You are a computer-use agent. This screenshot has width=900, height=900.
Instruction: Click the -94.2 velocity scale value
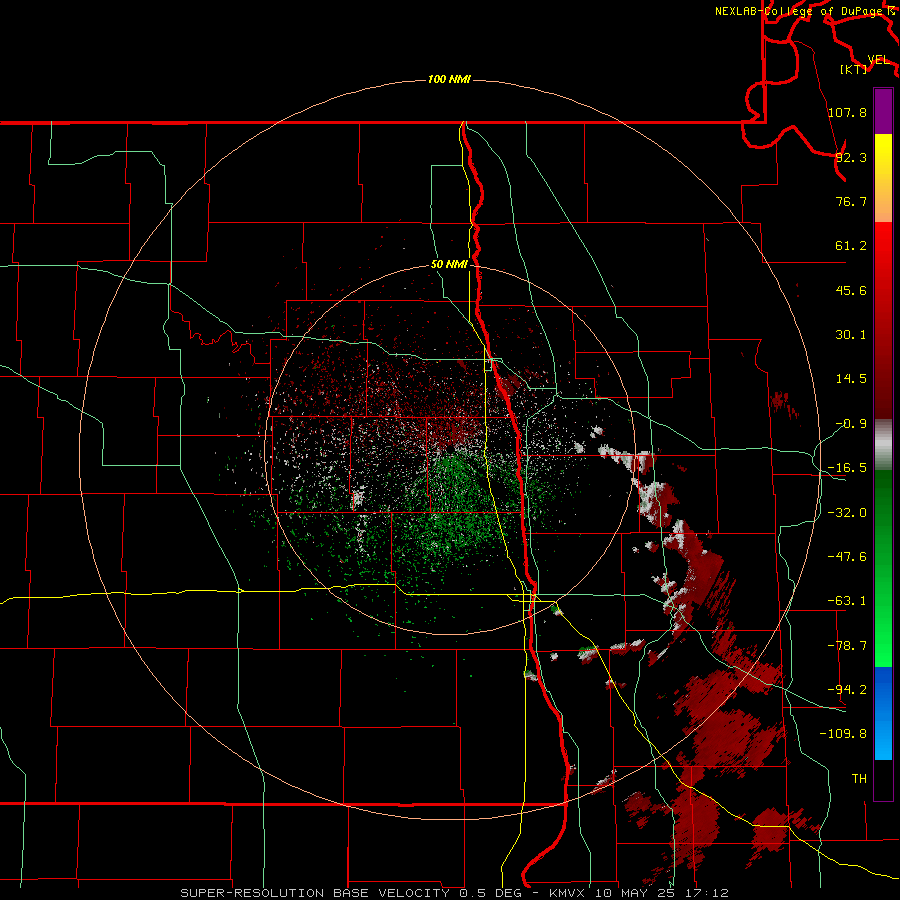pos(847,689)
